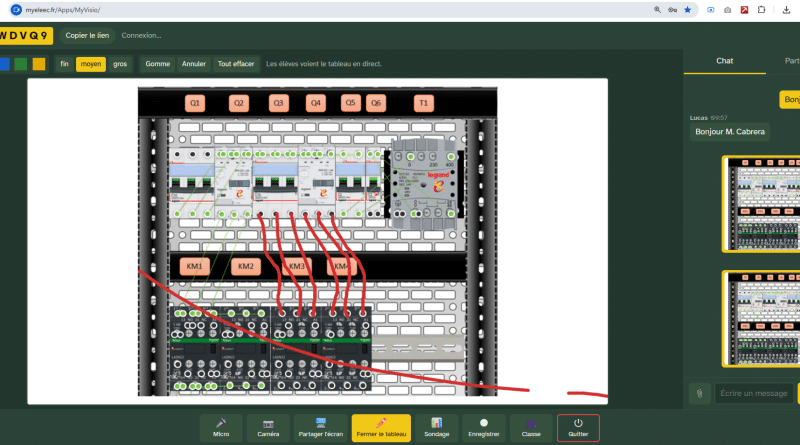Select the yellow pen color
The width and height of the screenshot is (800, 445).
point(39,64)
